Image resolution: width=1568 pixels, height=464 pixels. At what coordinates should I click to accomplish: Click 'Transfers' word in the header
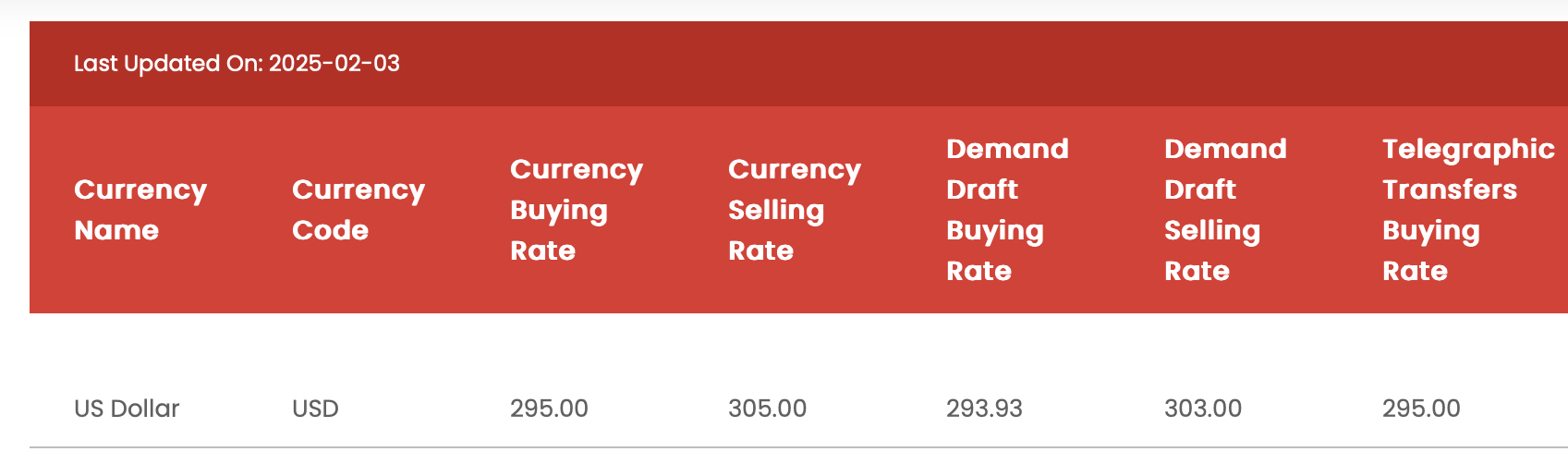(1450, 189)
